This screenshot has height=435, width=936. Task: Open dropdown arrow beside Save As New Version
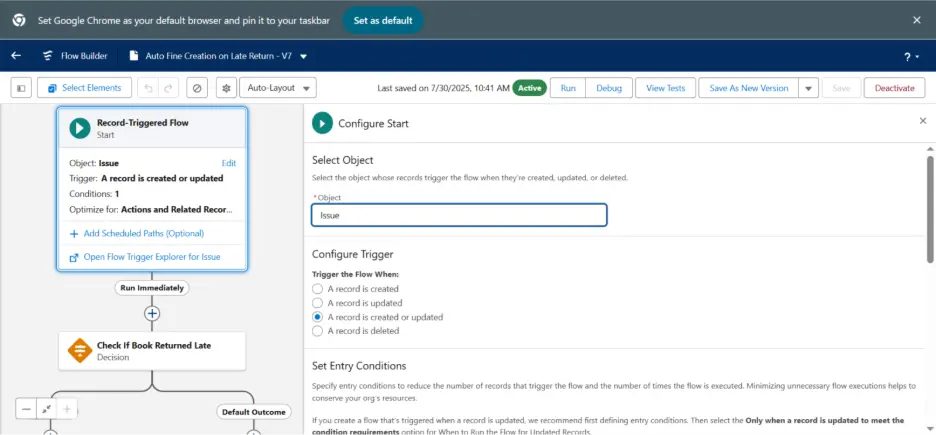(x=808, y=88)
